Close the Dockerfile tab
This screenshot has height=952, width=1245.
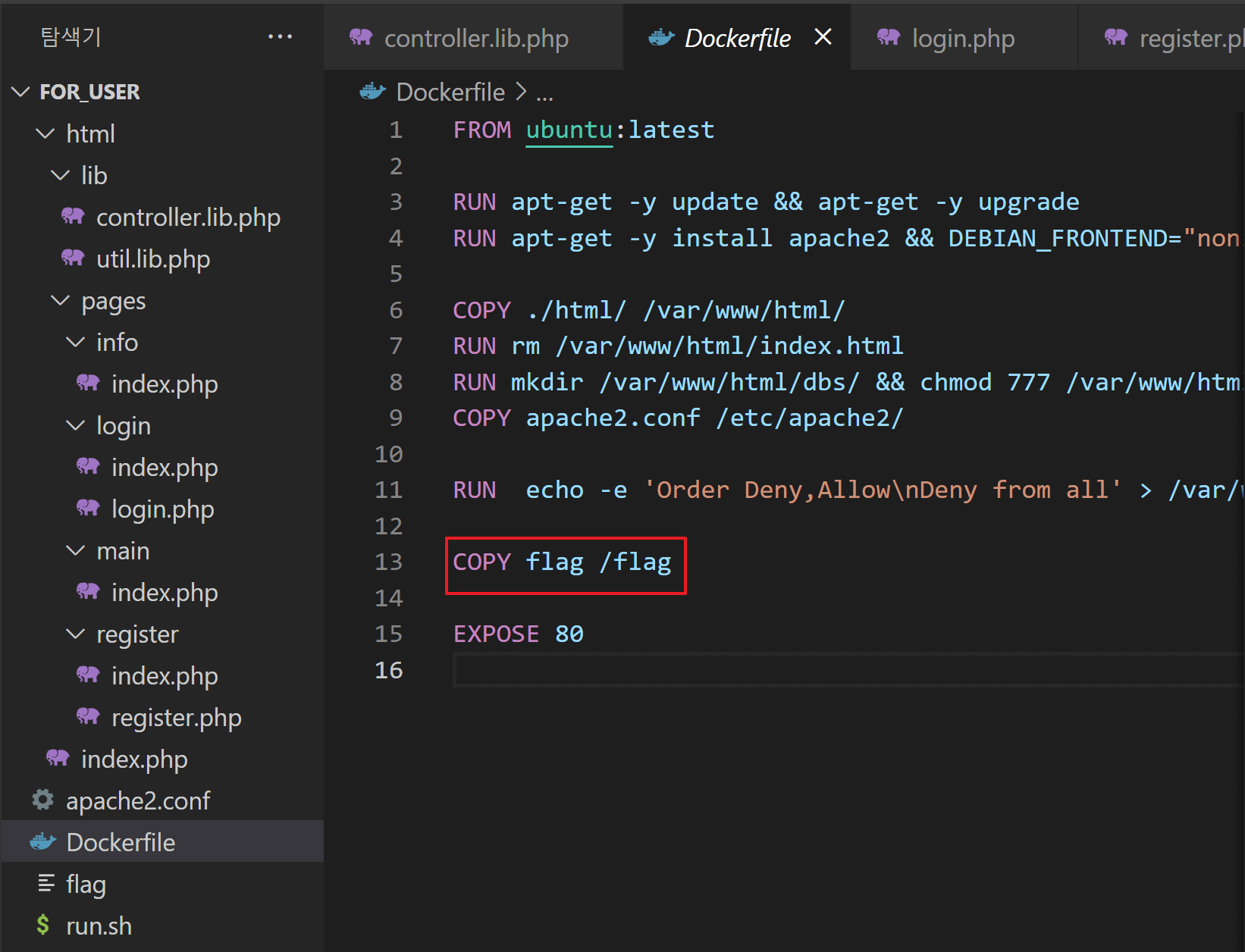823,36
